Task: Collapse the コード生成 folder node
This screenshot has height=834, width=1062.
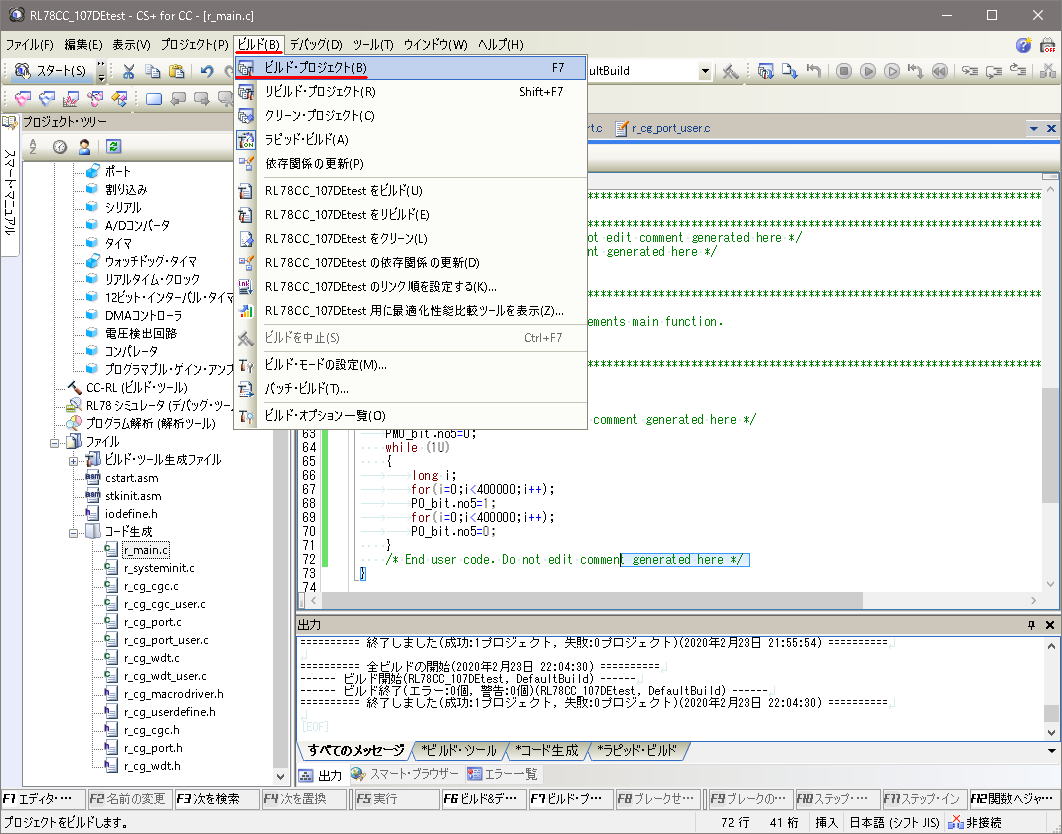Action: point(74,532)
